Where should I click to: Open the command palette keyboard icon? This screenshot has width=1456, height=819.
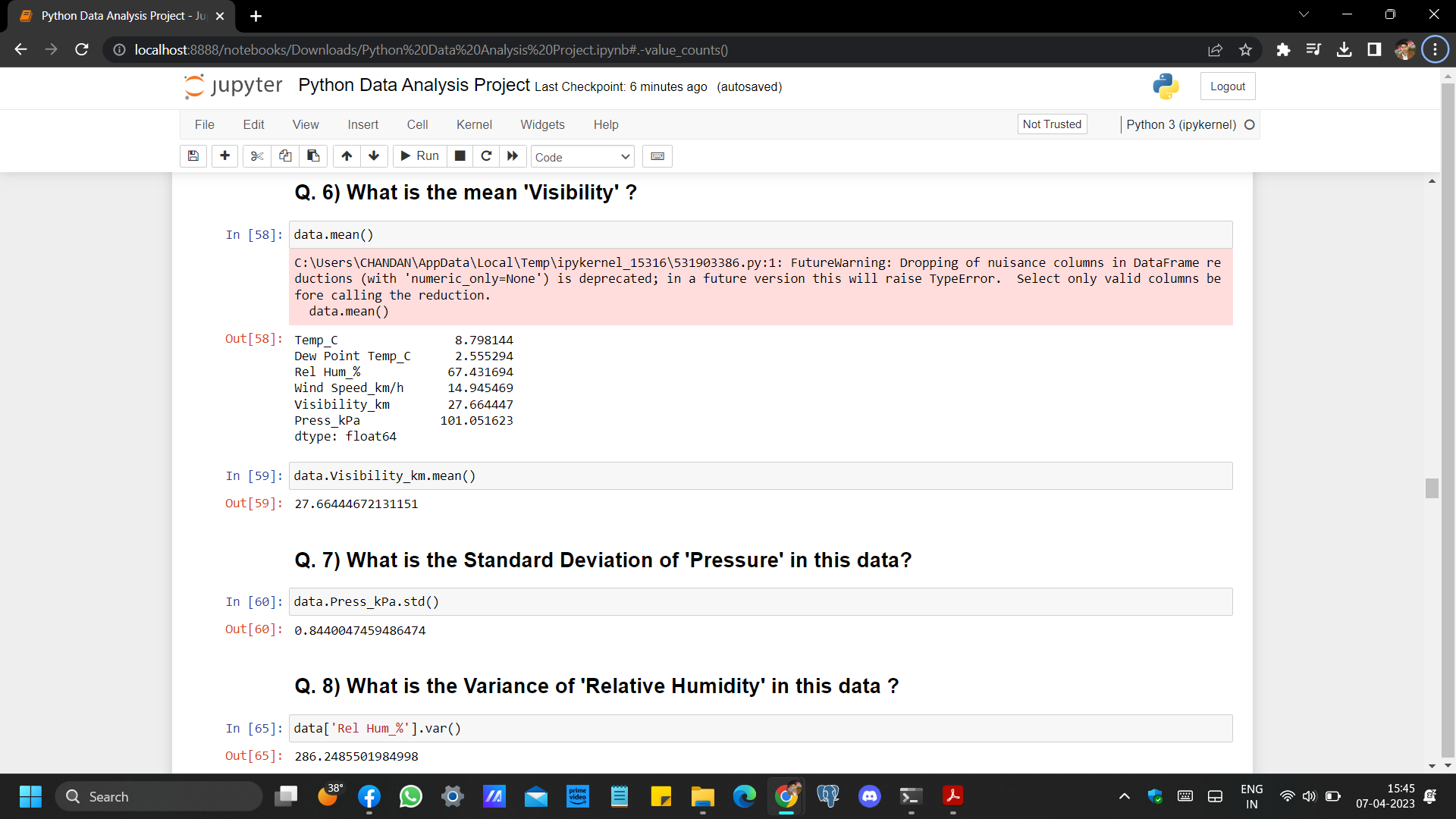(657, 156)
